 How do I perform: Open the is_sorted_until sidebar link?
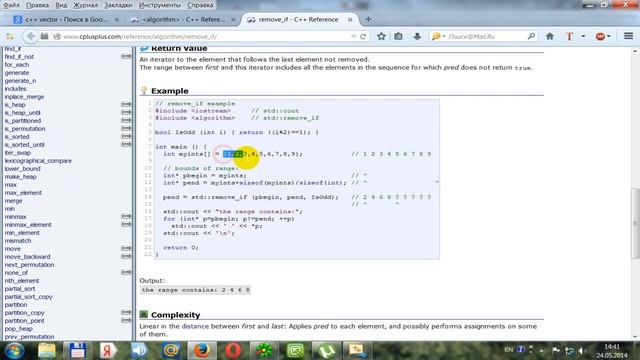pos(24,144)
